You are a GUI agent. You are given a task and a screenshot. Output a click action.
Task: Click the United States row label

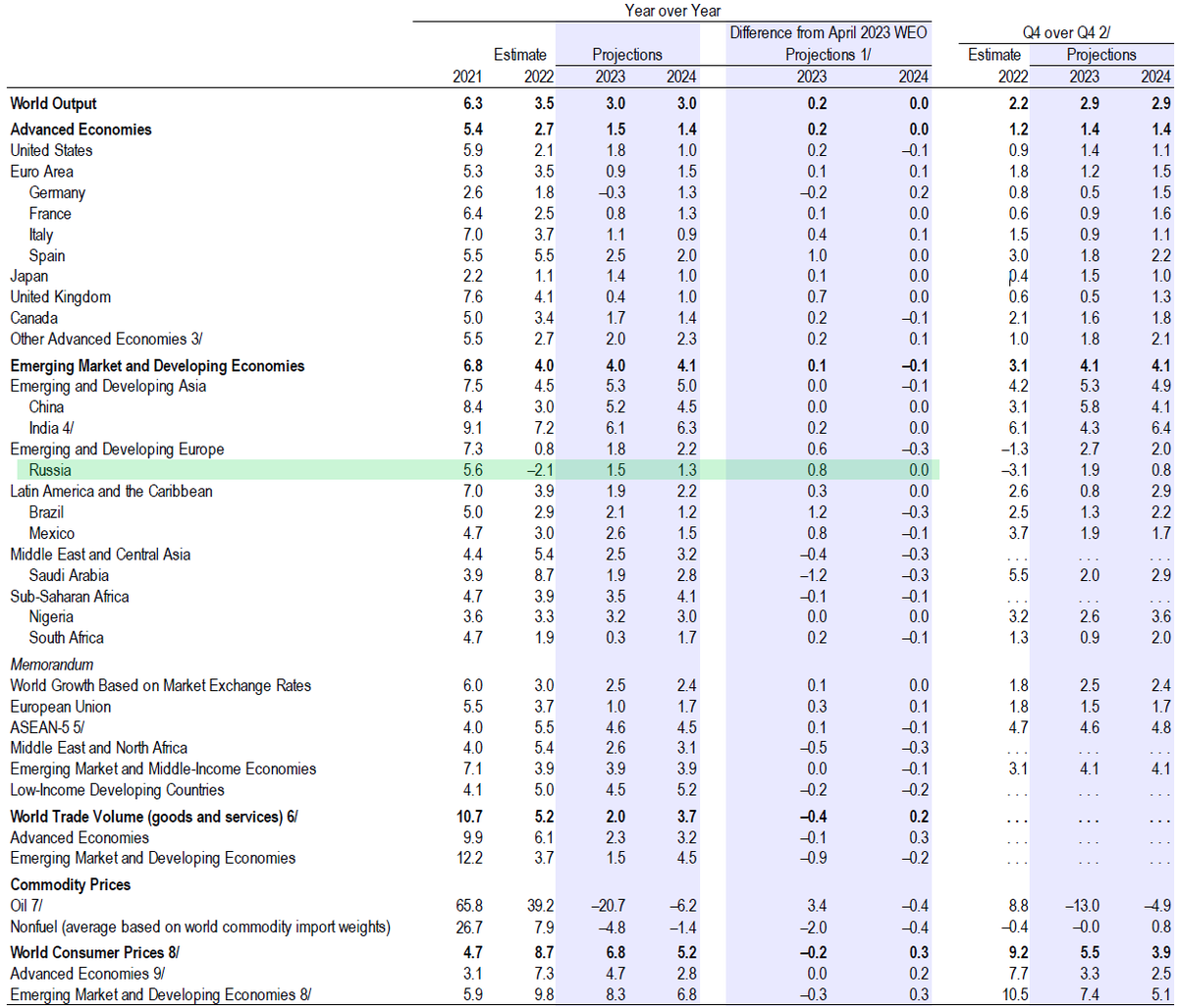tap(51, 150)
